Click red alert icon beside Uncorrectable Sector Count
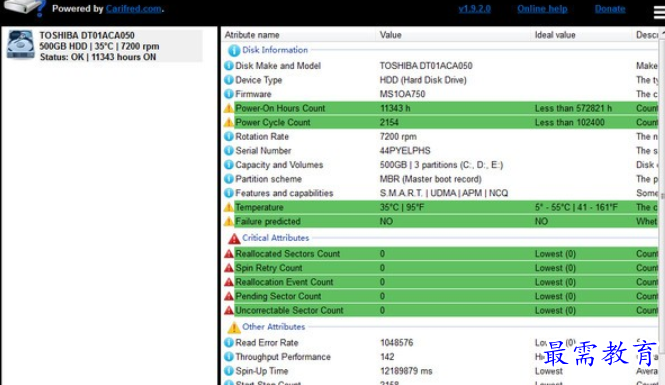665x385 pixels. [x=229, y=310]
